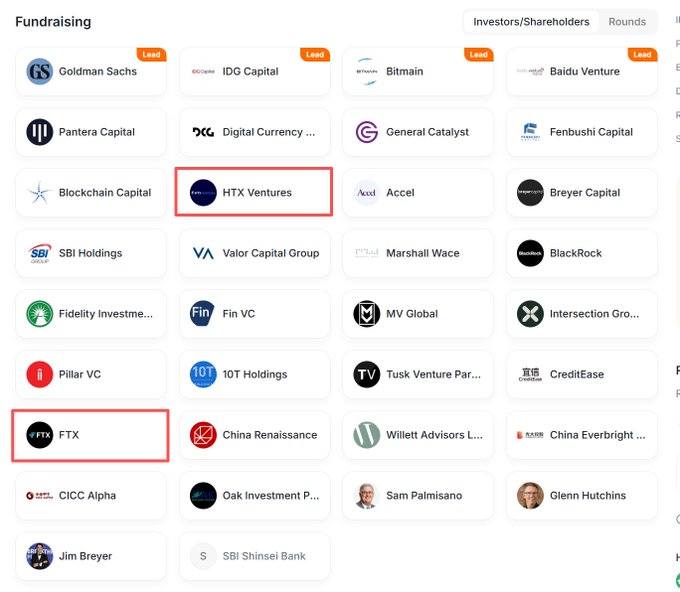The image size is (680, 592).
Task: Click the BlackRock logo icon
Action: click(530, 253)
